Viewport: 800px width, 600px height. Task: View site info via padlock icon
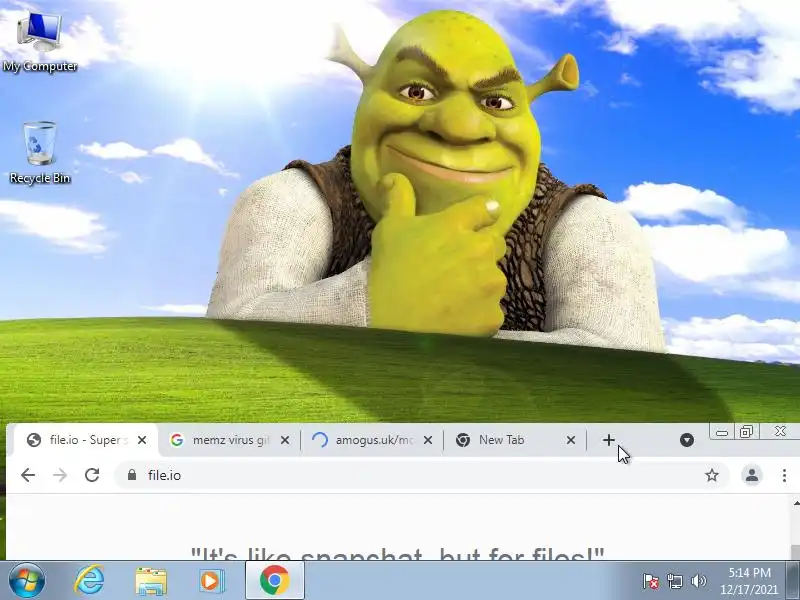tap(132, 476)
